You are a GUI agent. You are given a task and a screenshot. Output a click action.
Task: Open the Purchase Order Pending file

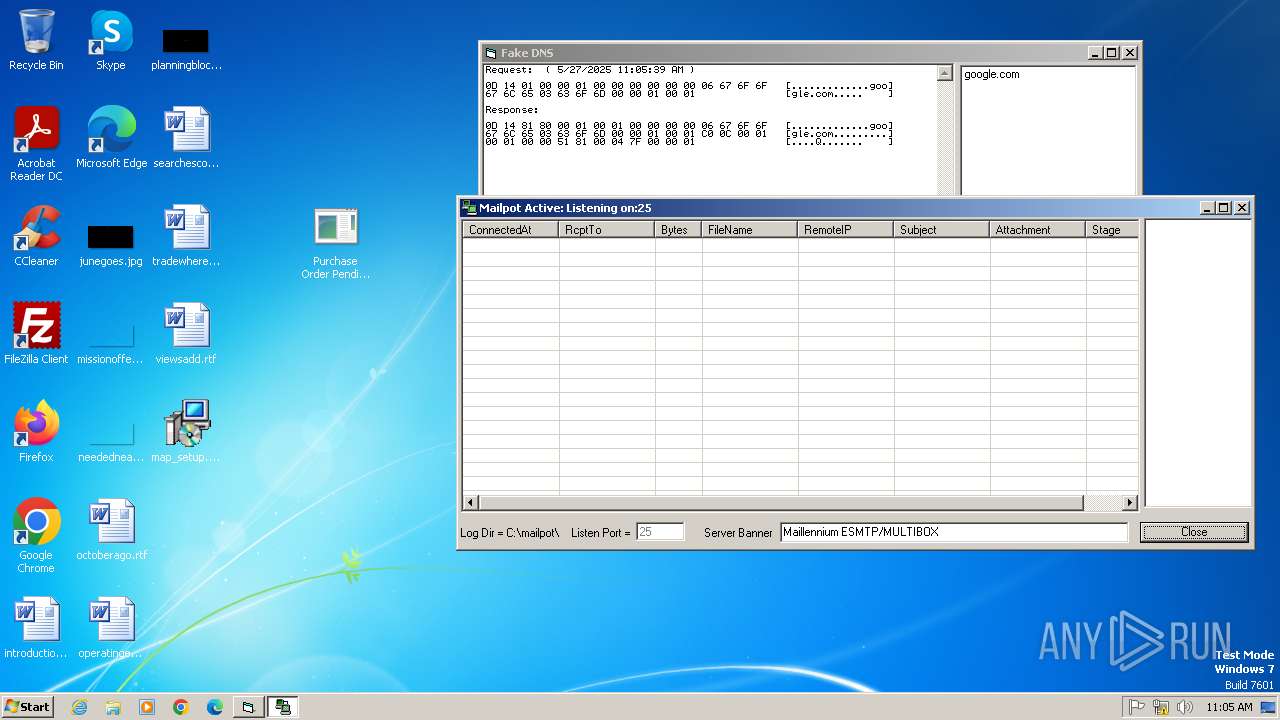coord(335,242)
